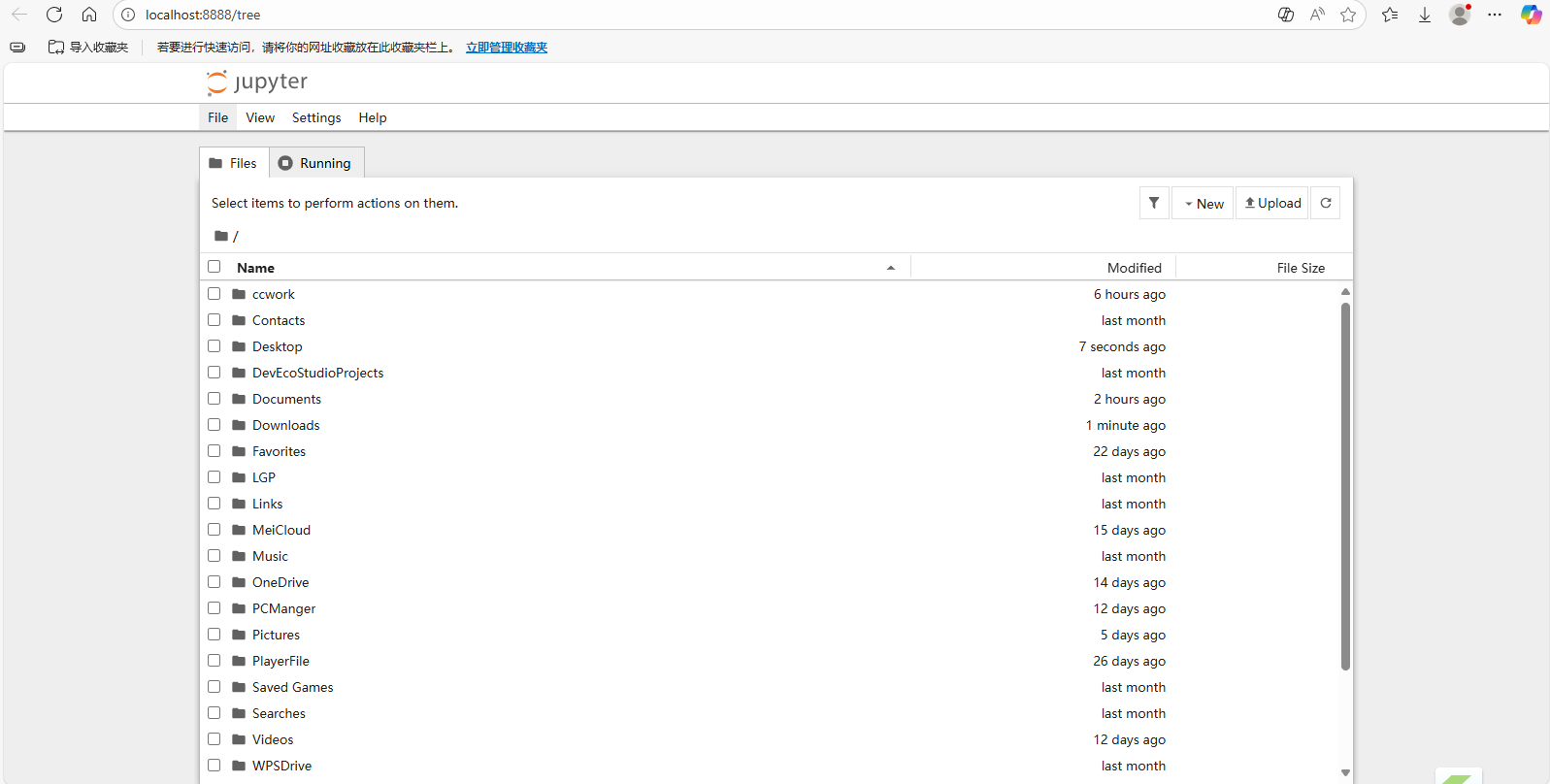Open the View menu
The image size is (1550, 784).
pos(260,117)
